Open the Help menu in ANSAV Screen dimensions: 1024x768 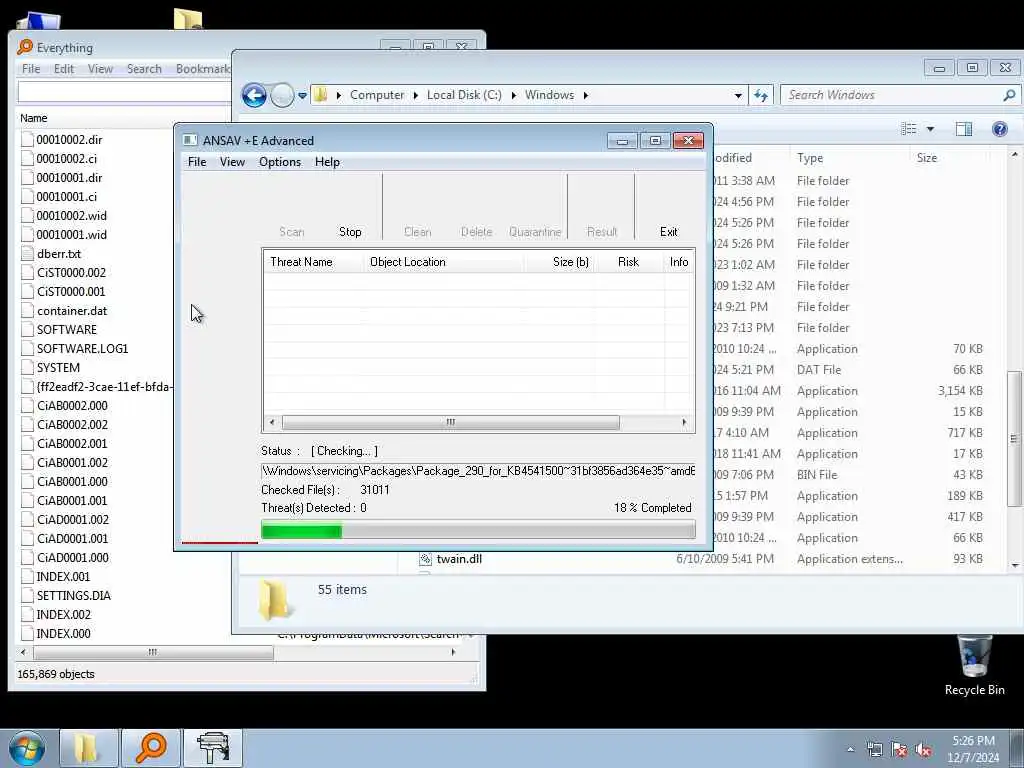click(x=327, y=162)
